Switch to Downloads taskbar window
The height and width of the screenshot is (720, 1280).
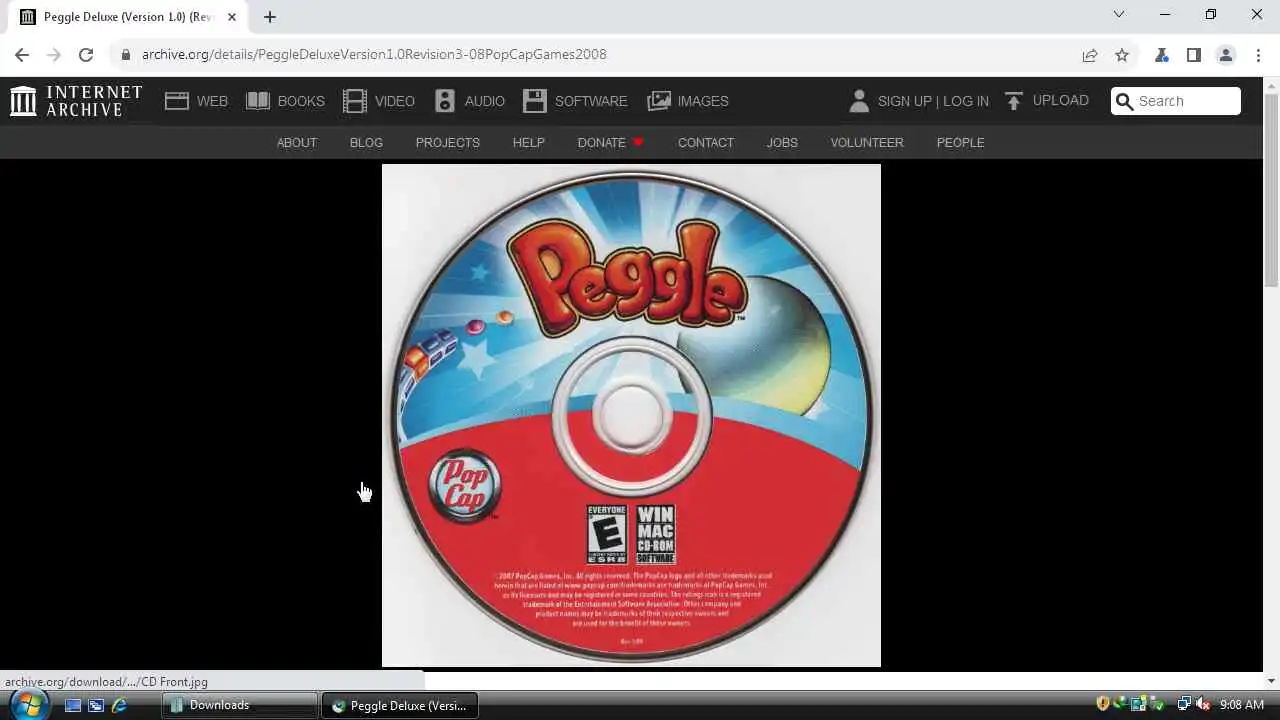[240, 705]
